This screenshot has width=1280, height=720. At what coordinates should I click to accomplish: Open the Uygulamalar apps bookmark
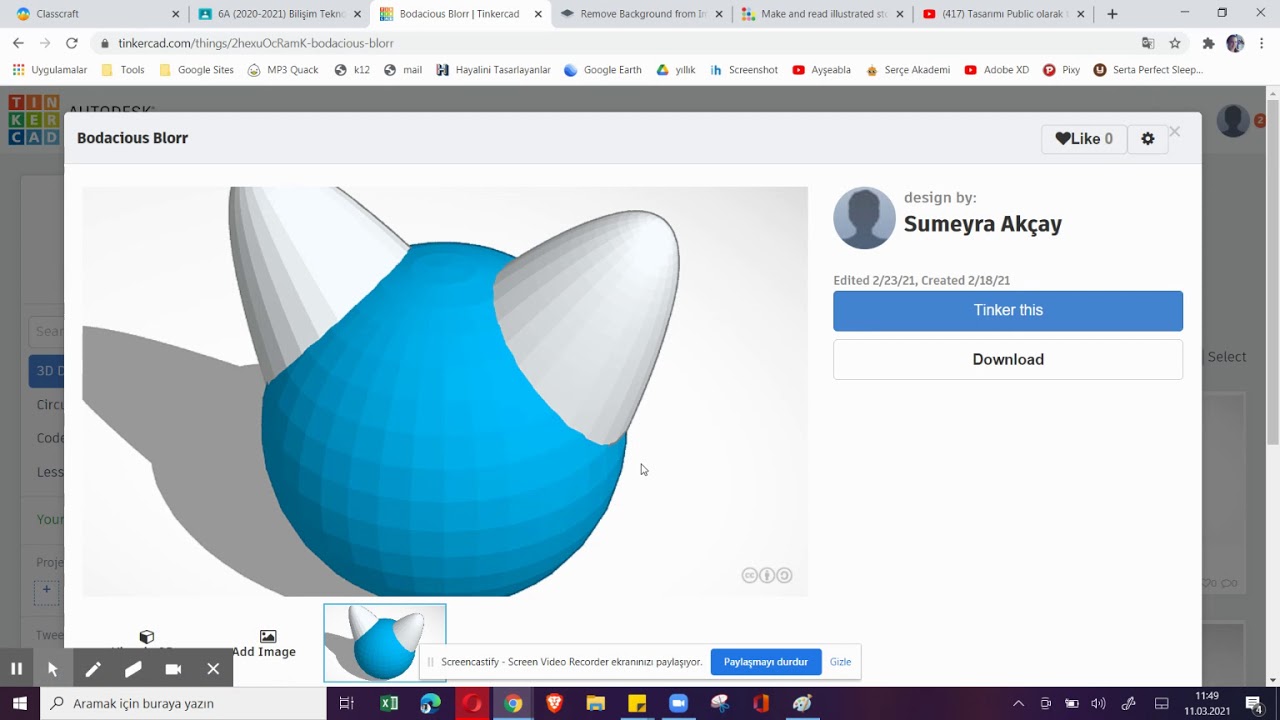point(50,70)
